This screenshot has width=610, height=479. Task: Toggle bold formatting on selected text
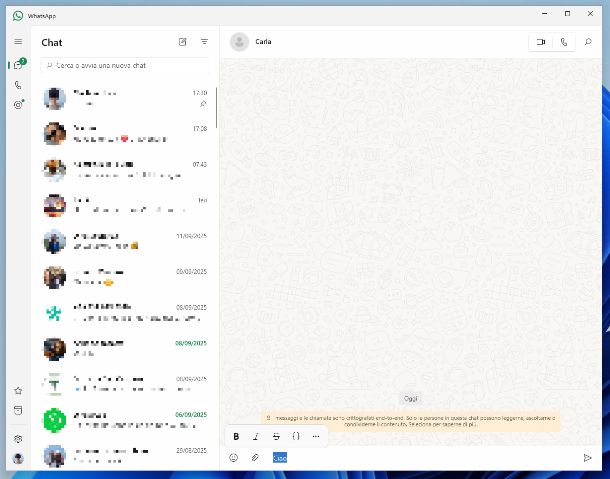236,436
